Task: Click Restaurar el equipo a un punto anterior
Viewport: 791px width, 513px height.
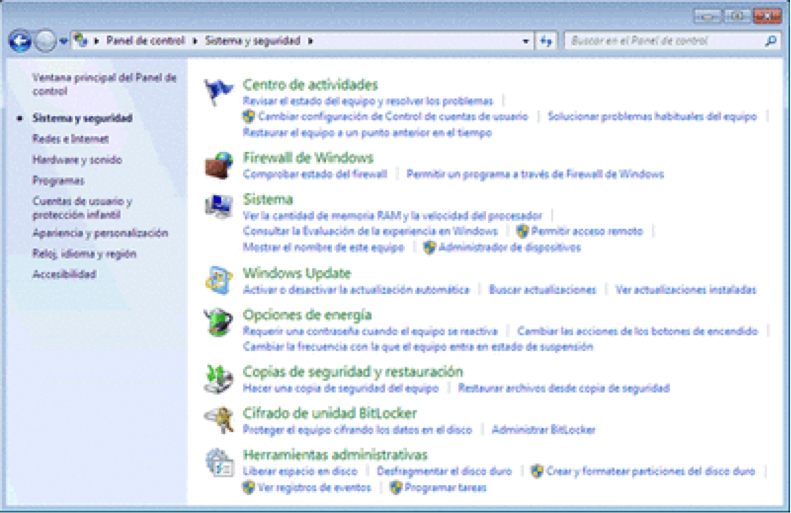Action: pyautogui.click(x=367, y=133)
